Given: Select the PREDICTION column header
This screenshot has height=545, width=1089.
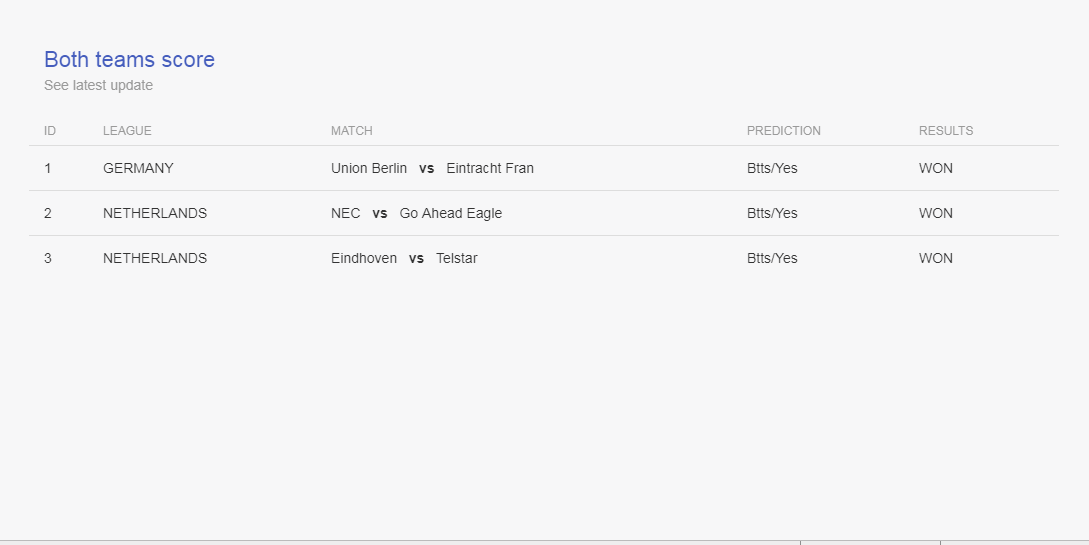Looking at the screenshot, I should point(783,131).
